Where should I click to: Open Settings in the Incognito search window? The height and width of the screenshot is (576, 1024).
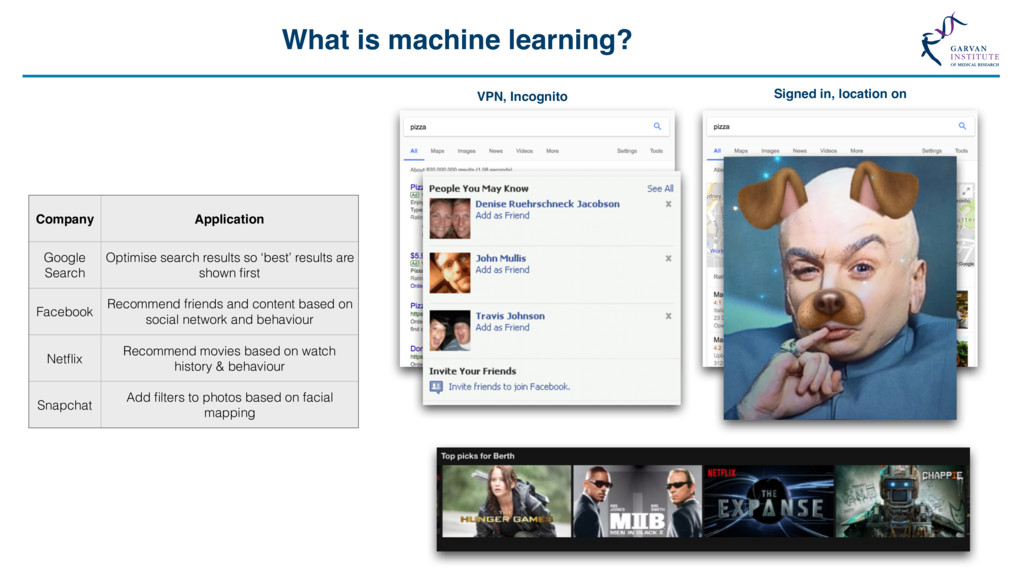[627, 151]
